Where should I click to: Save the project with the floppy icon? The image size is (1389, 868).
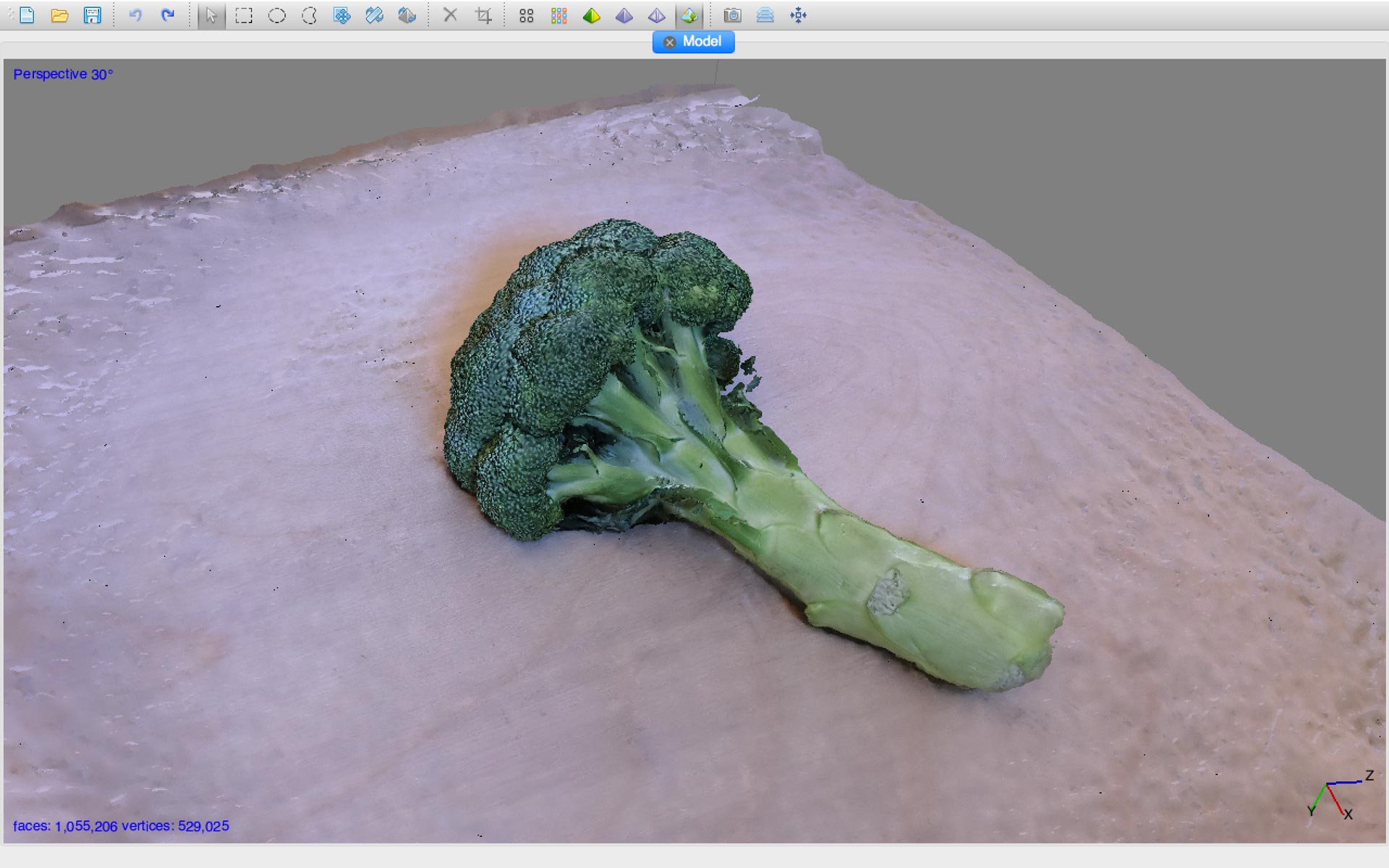pos(92,15)
